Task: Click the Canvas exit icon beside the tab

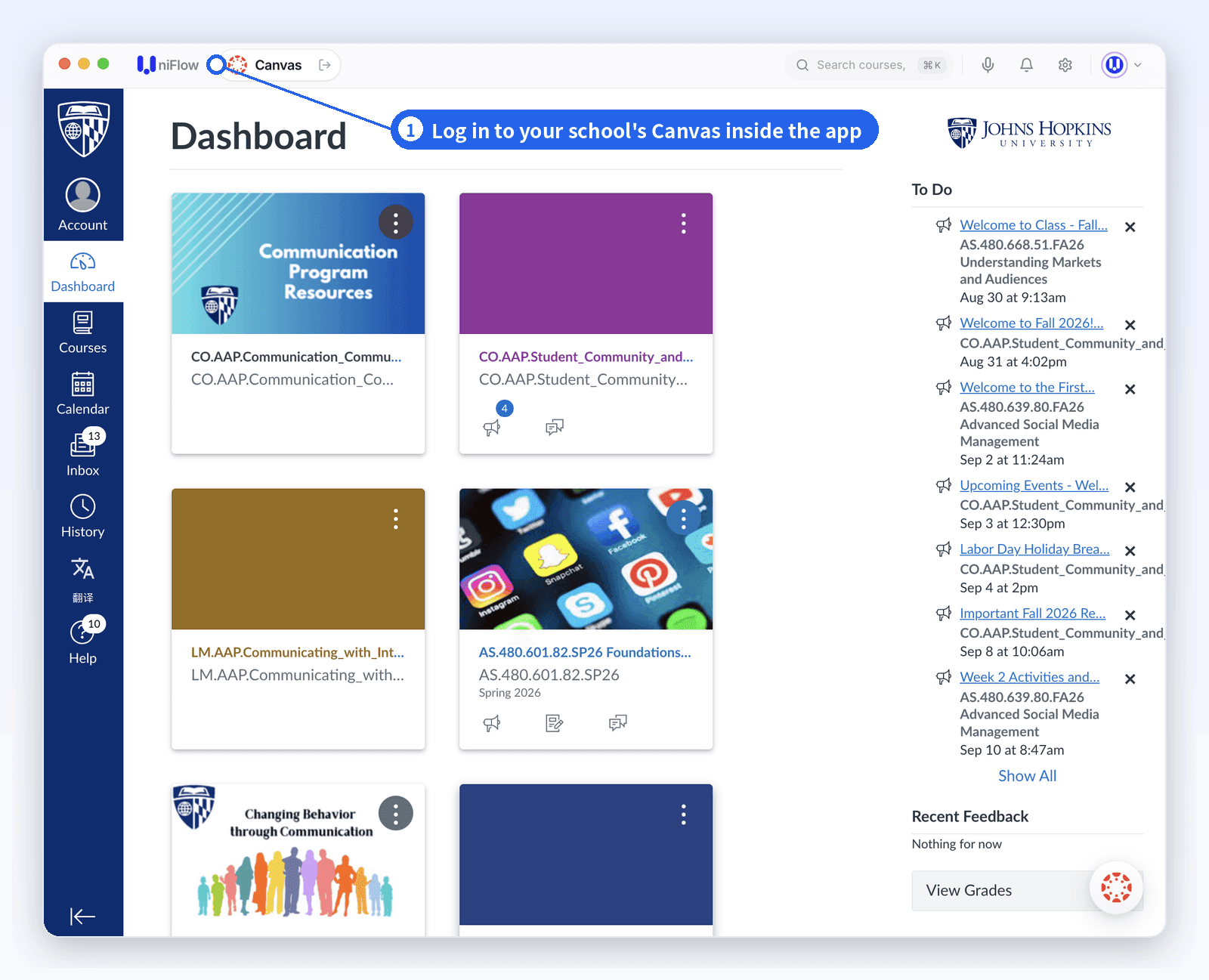Action: coord(325,65)
